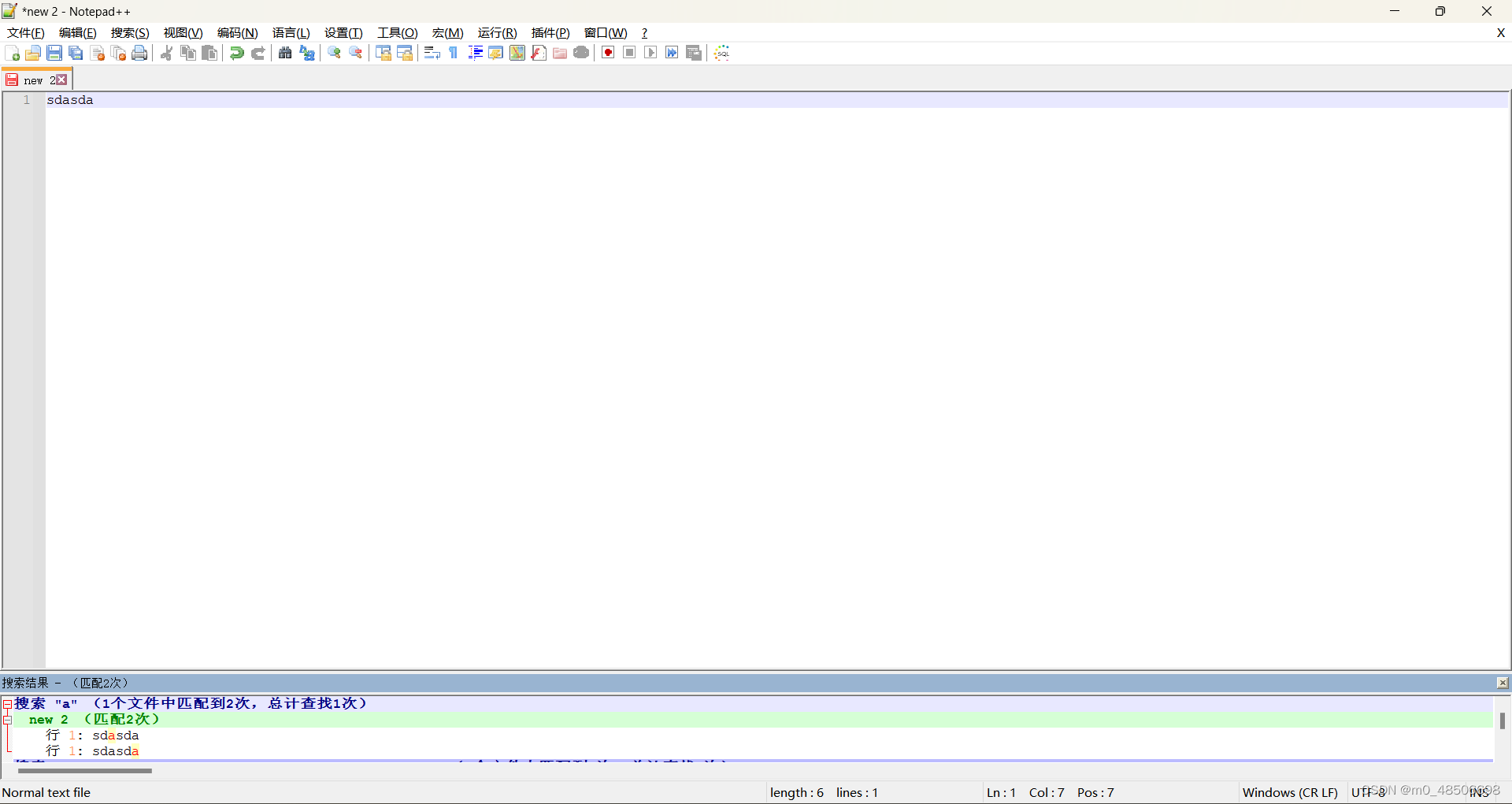This screenshot has height=804, width=1512.
Task: Click the Close All files toolbar icon
Action: click(x=119, y=53)
